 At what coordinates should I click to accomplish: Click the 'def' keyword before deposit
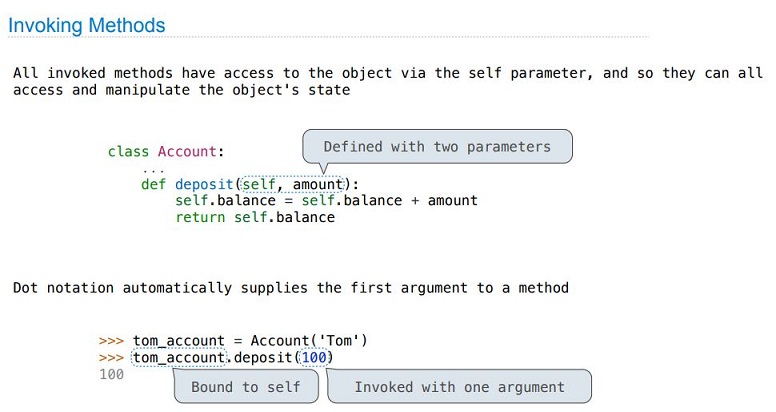pyautogui.click(x=153, y=184)
